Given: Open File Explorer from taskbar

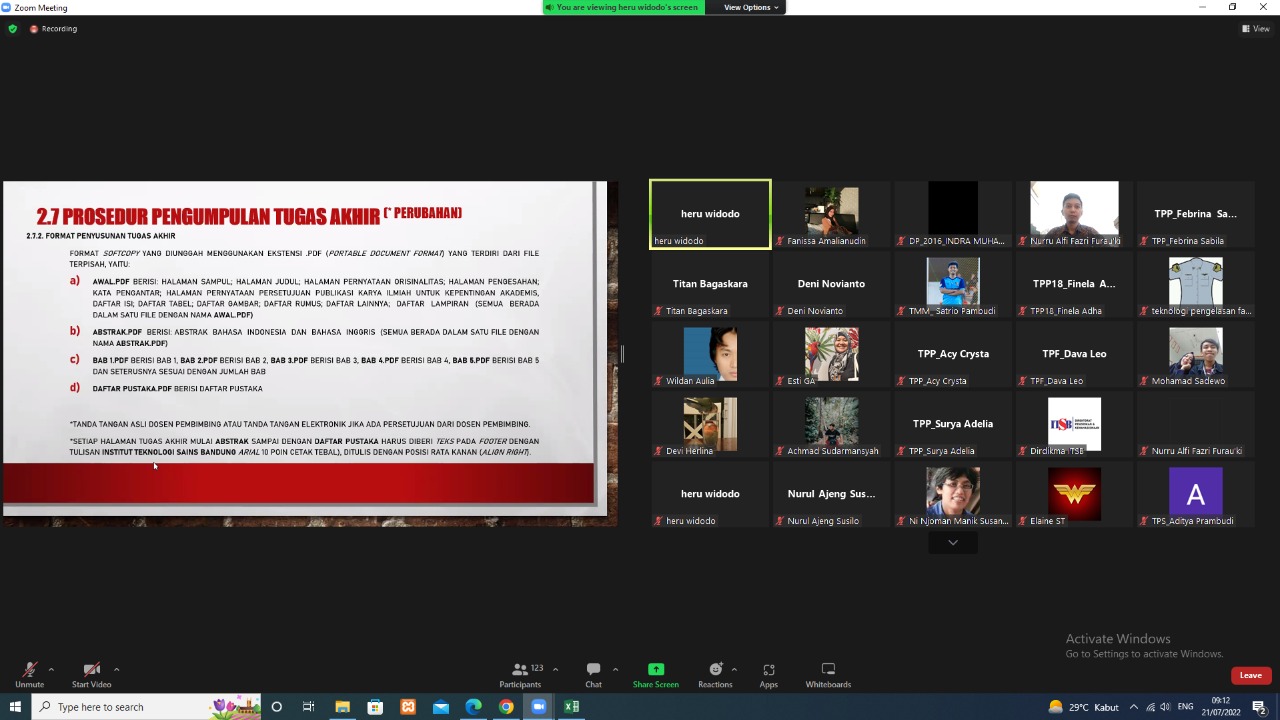Looking at the screenshot, I should 342,707.
